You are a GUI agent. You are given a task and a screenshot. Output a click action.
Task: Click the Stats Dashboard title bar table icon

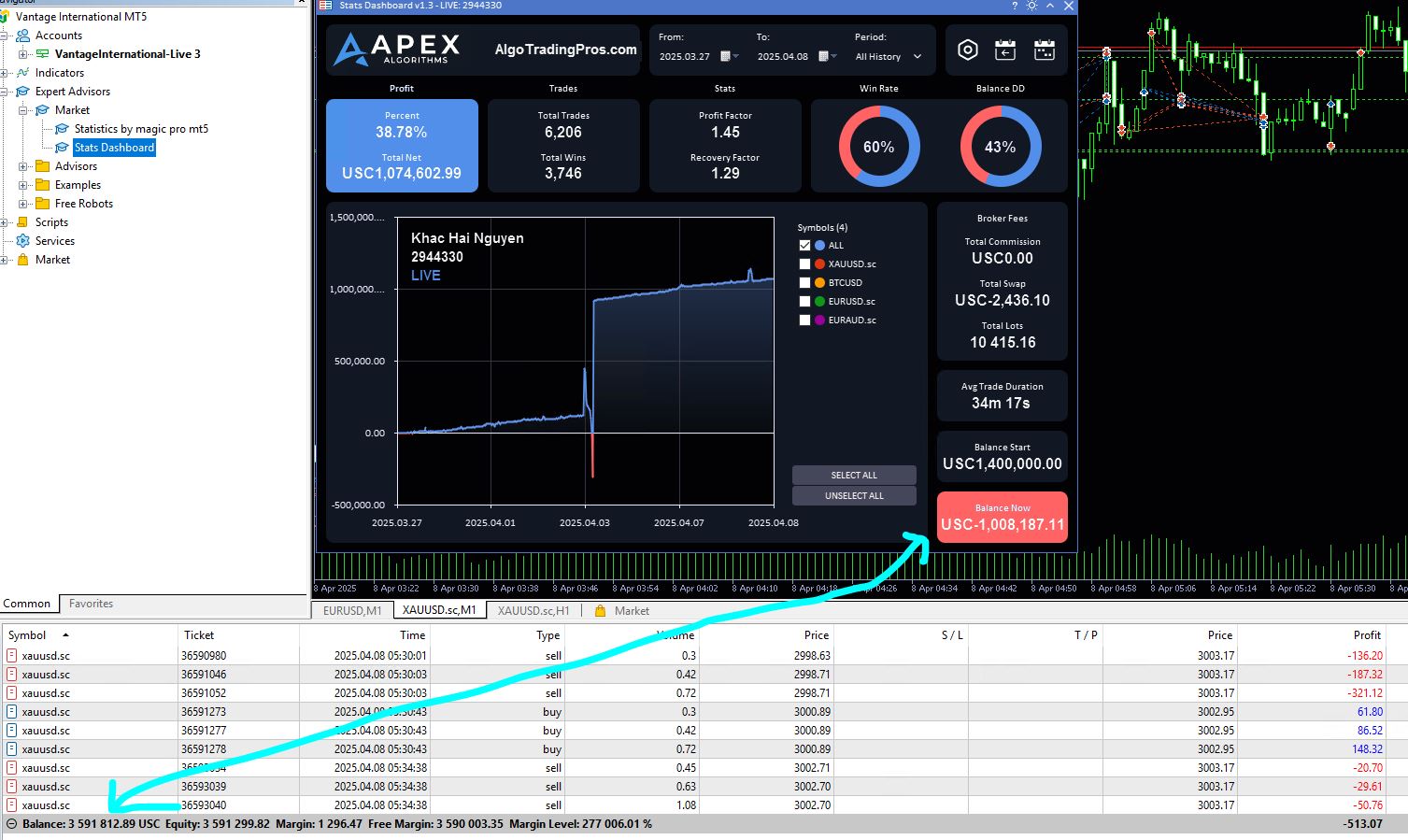325,6
